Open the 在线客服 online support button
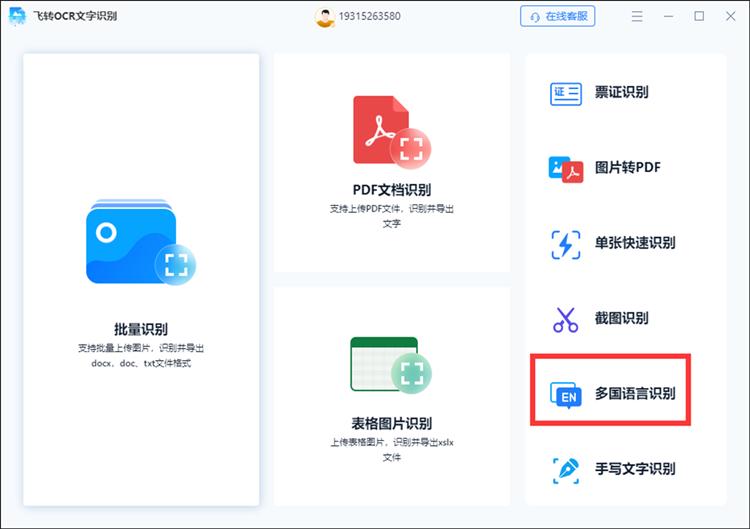This screenshot has height=529, width=750. tap(557, 16)
